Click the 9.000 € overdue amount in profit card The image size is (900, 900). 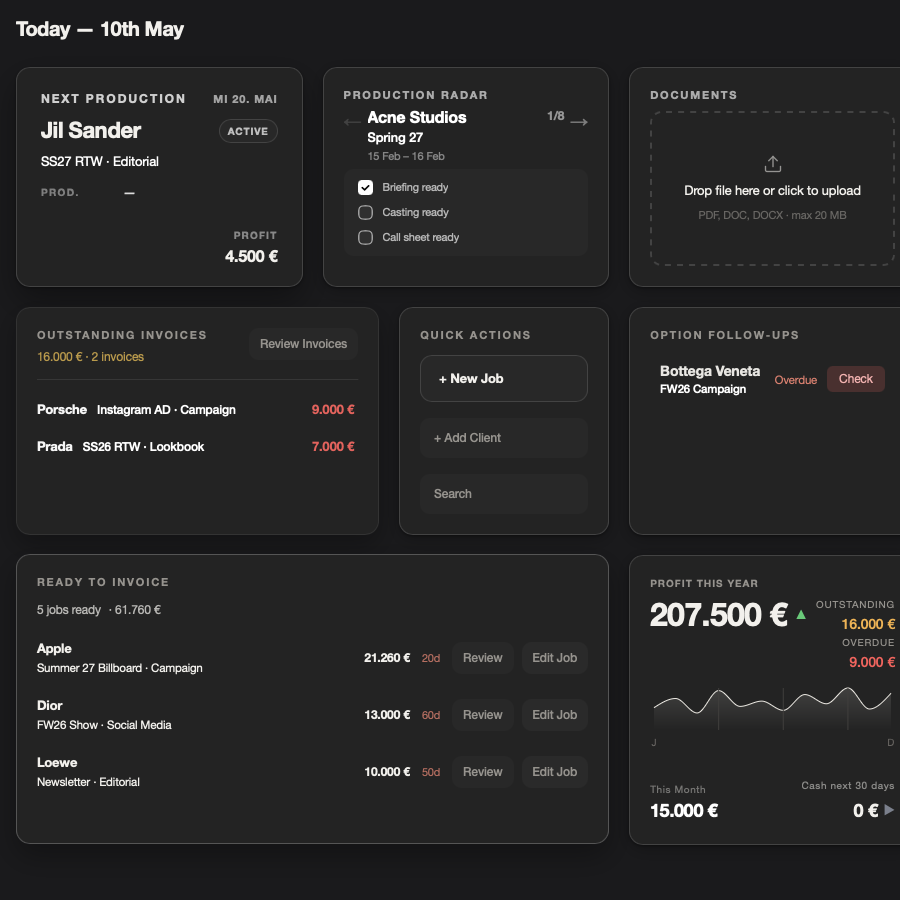pyautogui.click(x=872, y=662)
